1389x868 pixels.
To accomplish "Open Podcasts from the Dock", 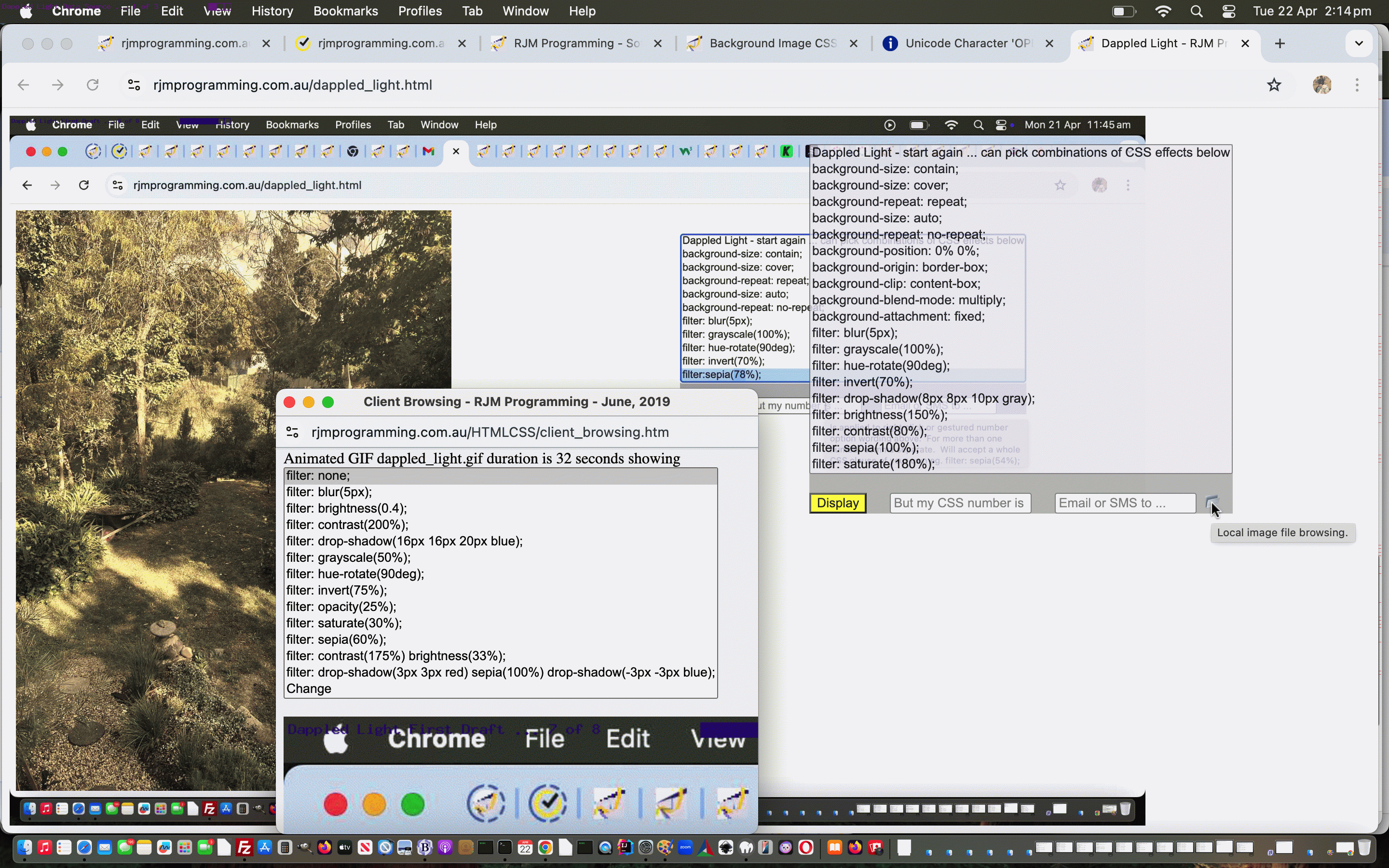I will click(x=446, y=847).
